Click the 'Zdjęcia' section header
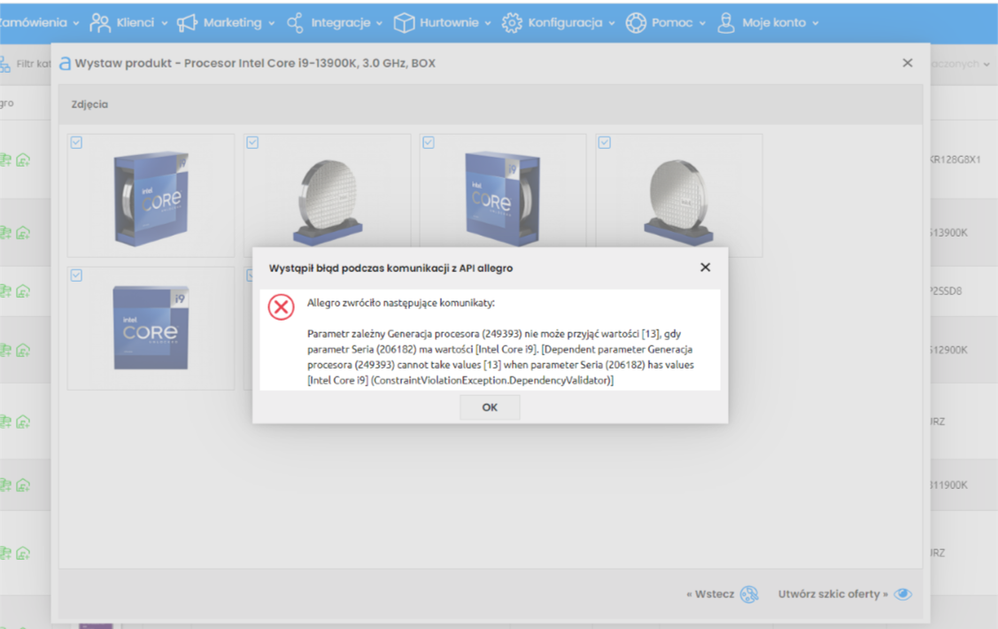 coord(90,104)
